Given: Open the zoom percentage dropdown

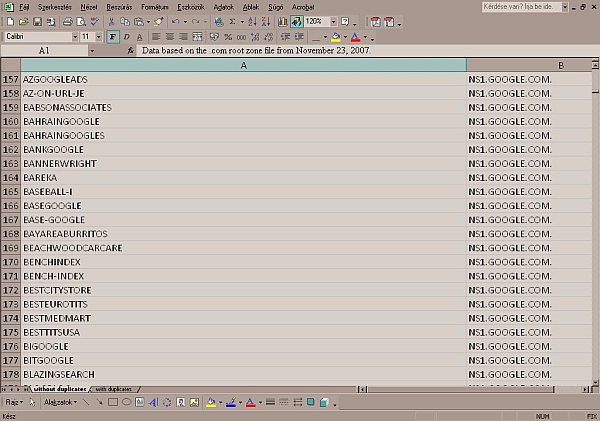Looking at the screenshot, I should 334,21.
